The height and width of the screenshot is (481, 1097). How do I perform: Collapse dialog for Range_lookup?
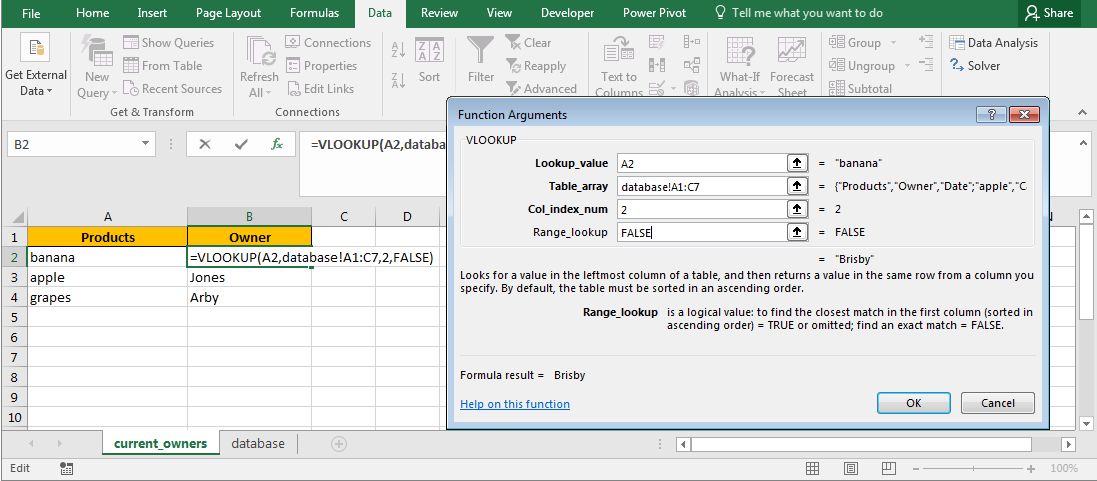point(797,232)
